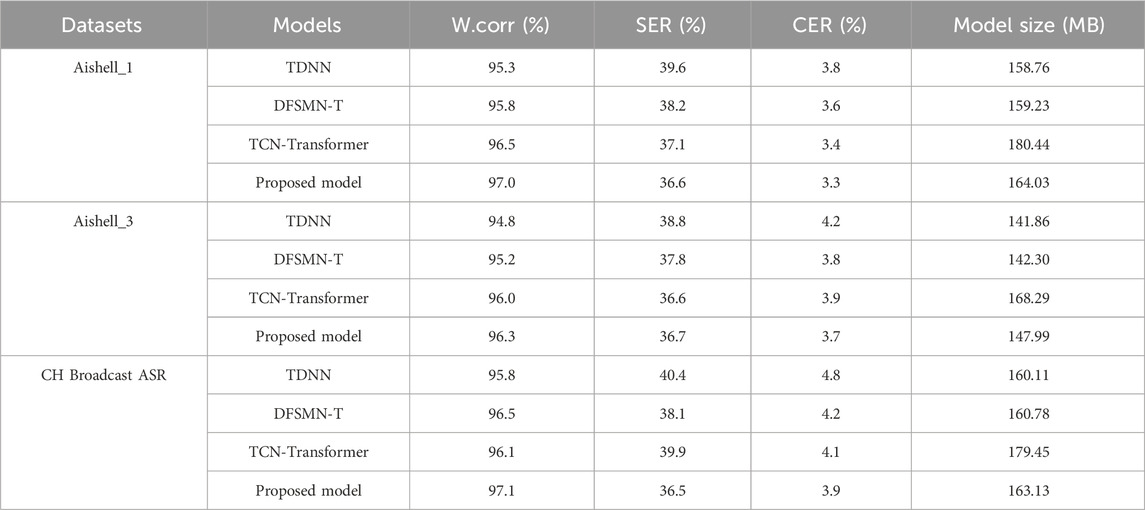Click the W.corr (%) header cell
This screenshot has width=1145, height=510.
coord(501,24)
